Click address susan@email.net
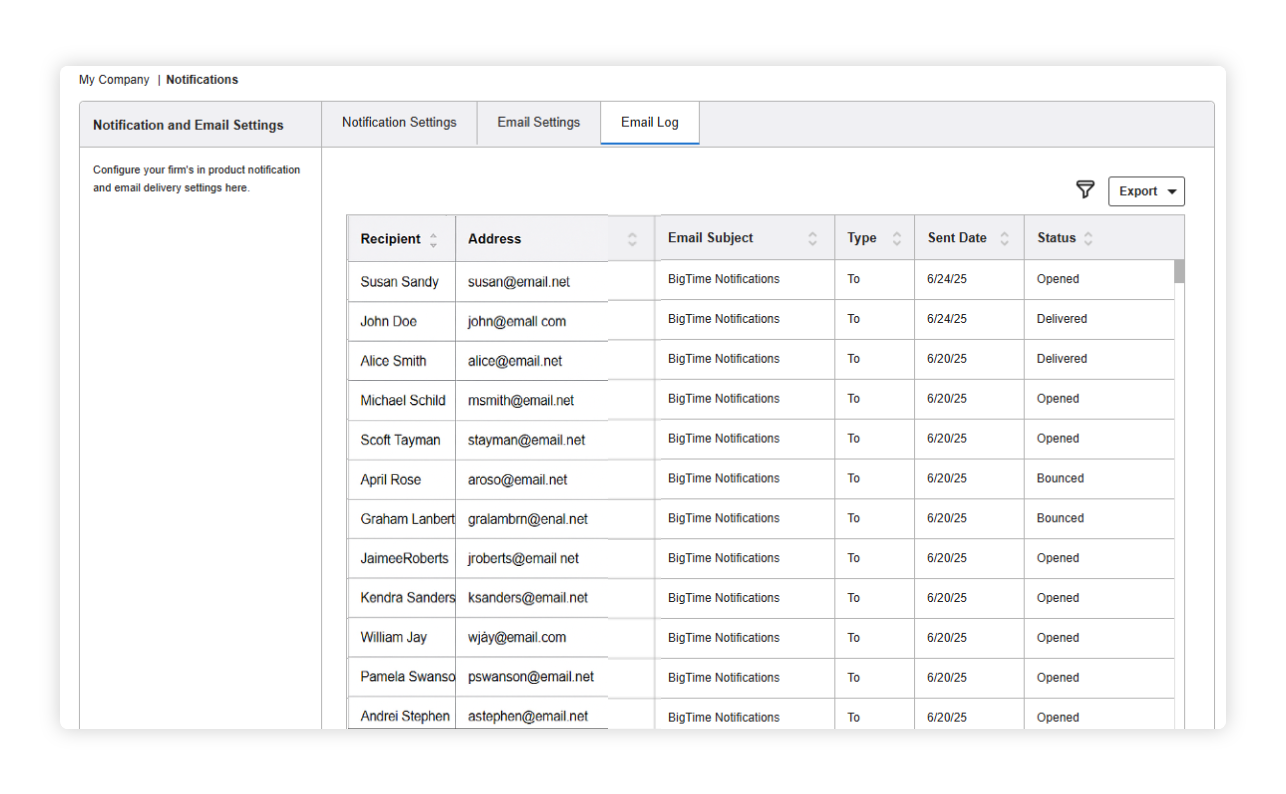This screenshot has height=794, width=1286. pos(519,282)
